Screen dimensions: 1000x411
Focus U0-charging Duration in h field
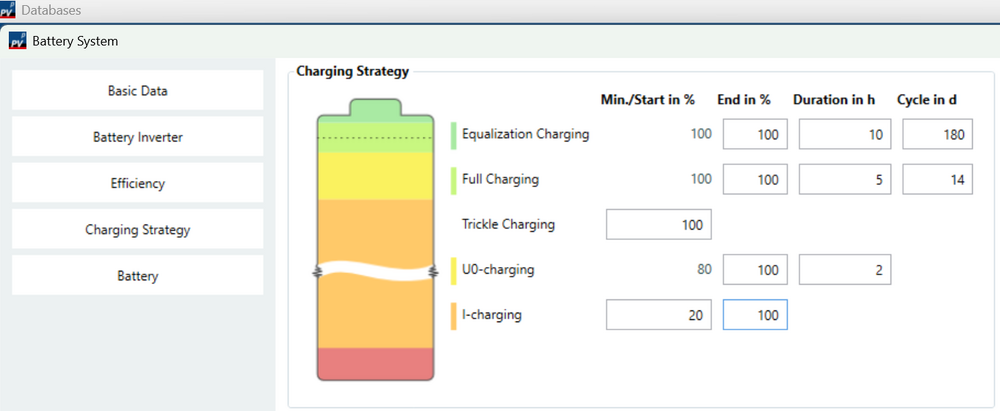point(845,269)
